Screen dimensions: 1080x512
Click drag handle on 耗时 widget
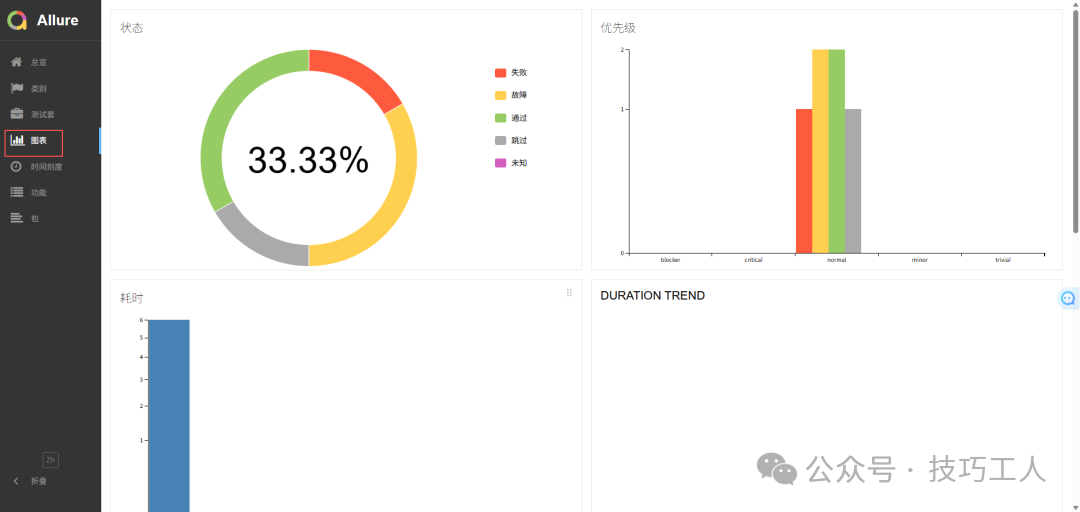pyautogui.click(x=569, y=293)
